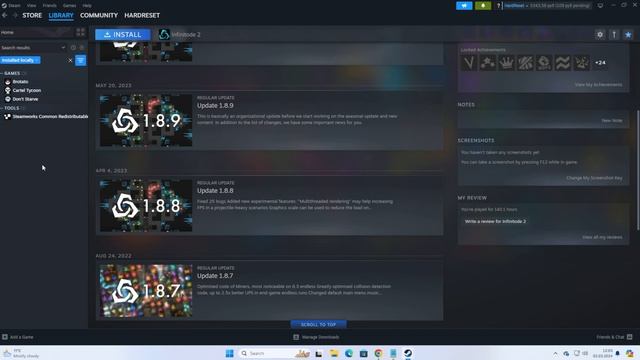Screen dimensions: 640x360
Task: Click Write a review for Infinitode 2
Action: (496, 221)
